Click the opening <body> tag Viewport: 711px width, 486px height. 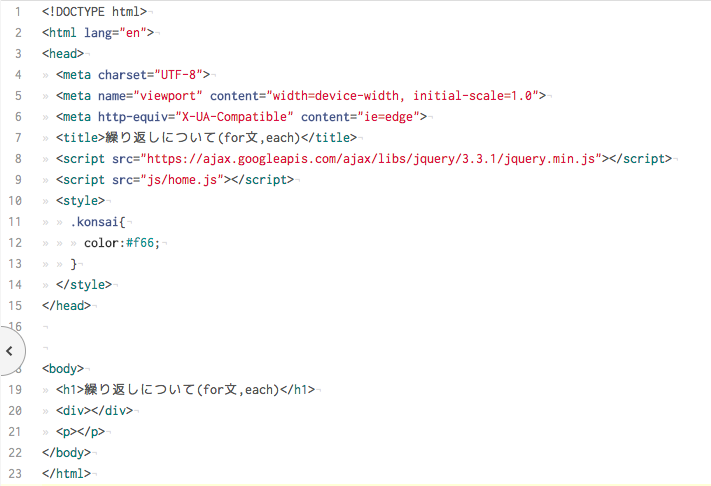pyautogui.click(x=63, y=369)
